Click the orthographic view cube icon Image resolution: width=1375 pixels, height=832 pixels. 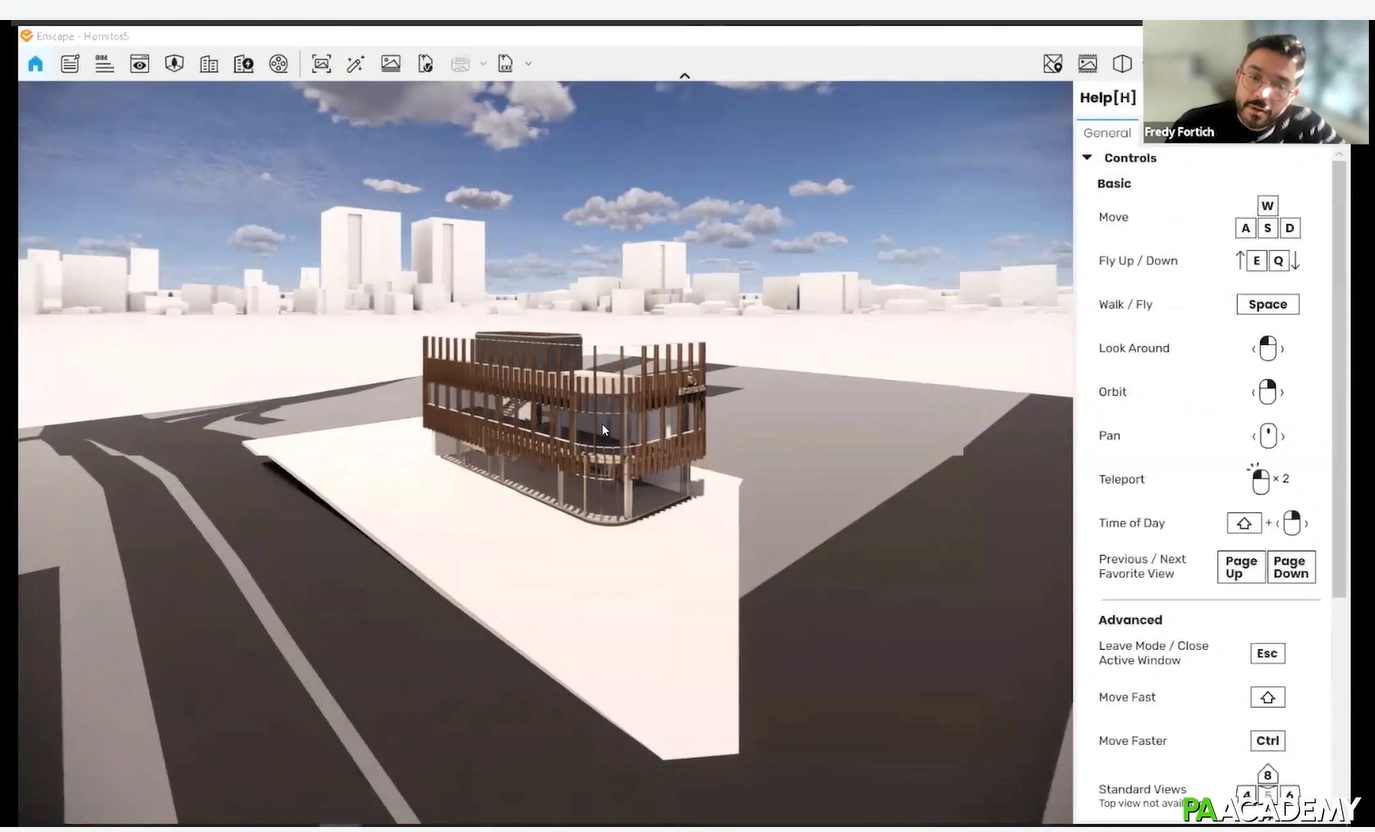tap(1121, 63)
